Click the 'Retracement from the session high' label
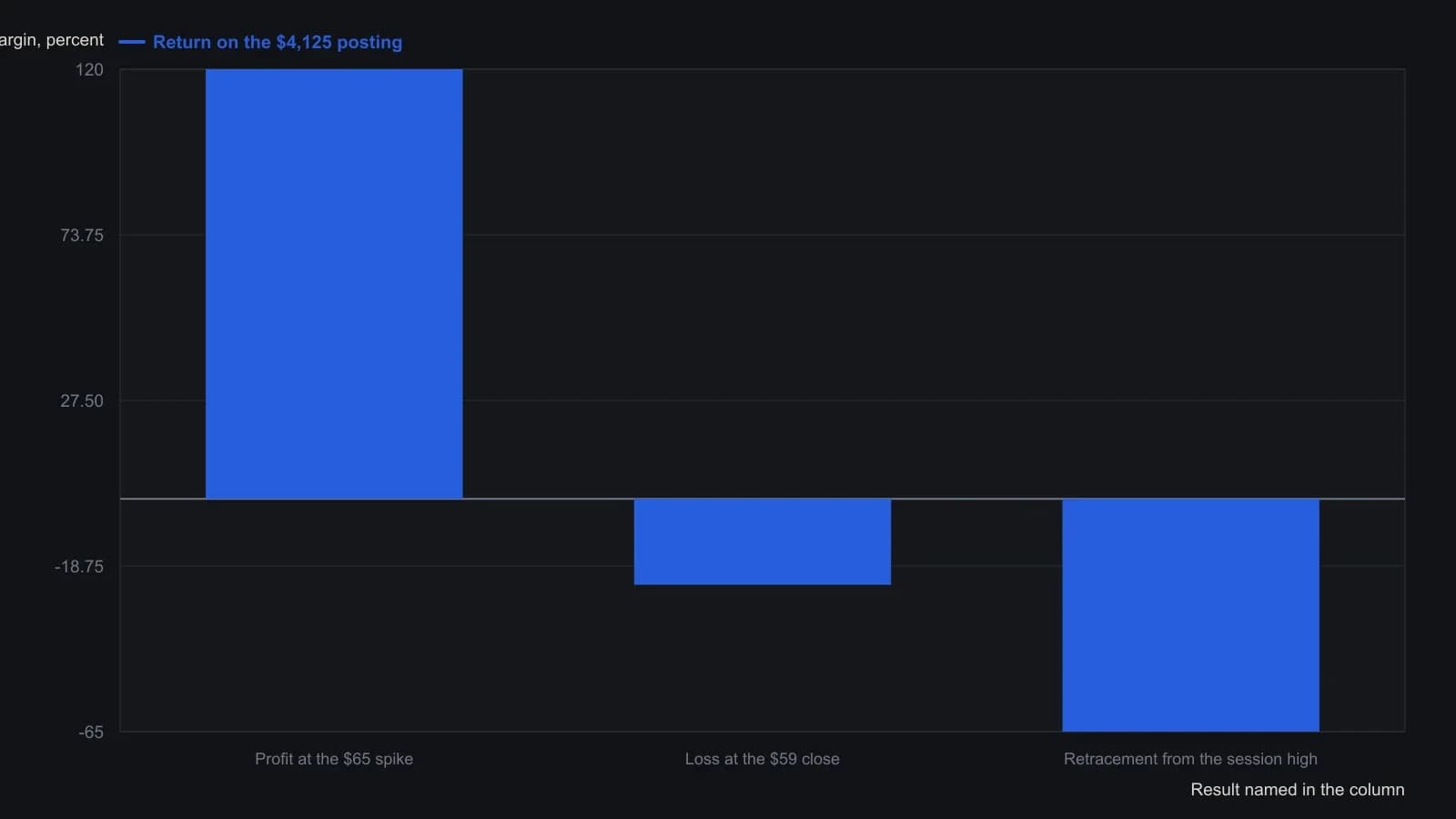 1190,759
